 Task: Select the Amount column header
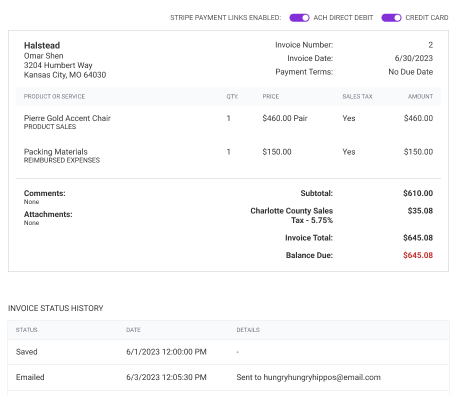[x=420, y=97]
